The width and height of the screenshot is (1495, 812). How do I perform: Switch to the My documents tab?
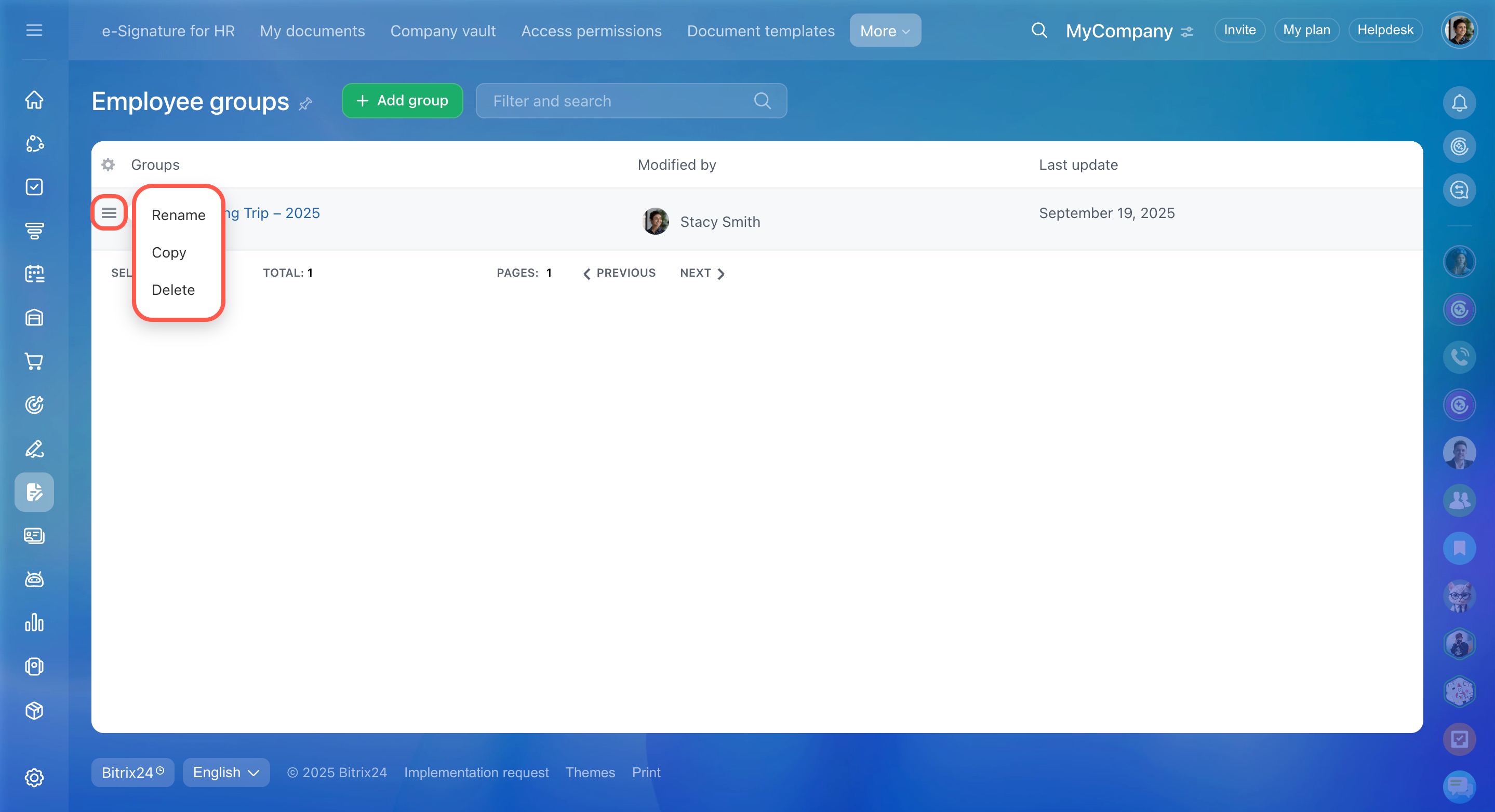pyautogui.click(x=312, y=31)
